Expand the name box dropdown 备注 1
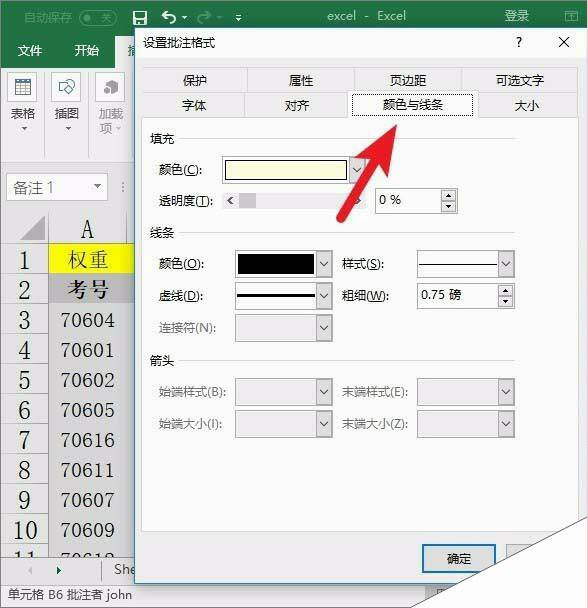The width and height of the screenshot is (587, 608). click(x=98, y=187)
